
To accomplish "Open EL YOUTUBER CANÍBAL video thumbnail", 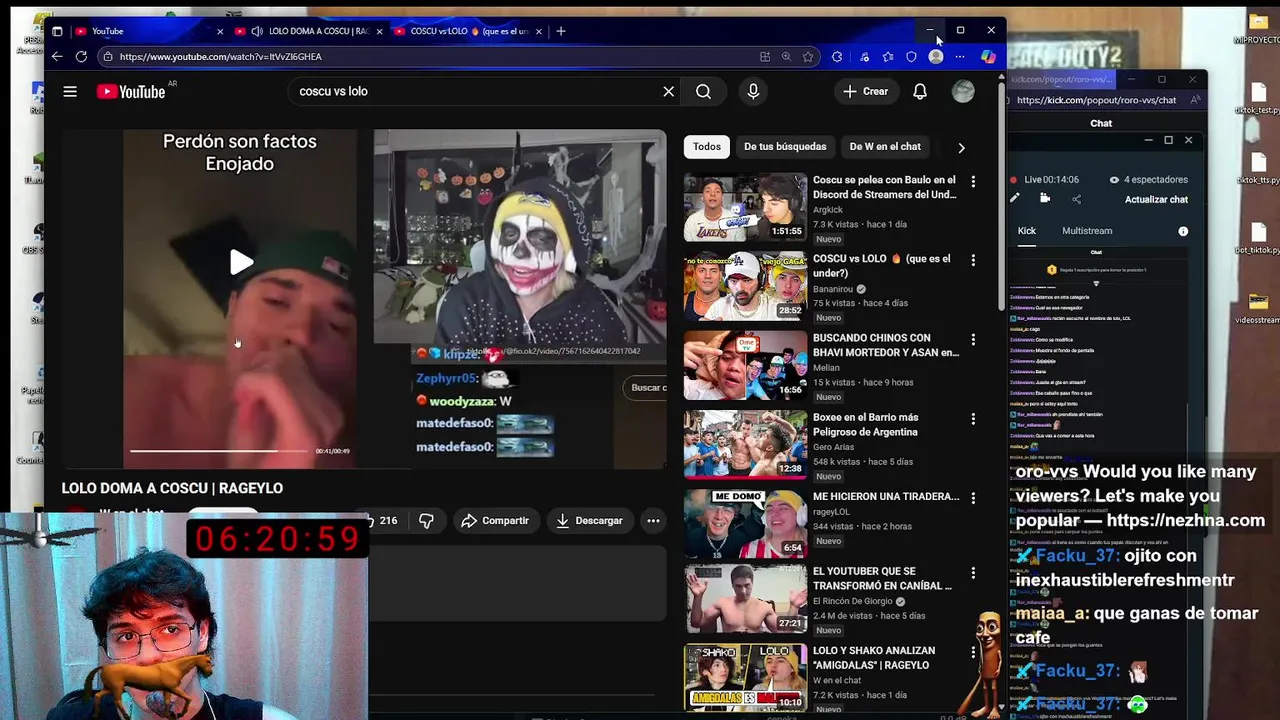I will [x=745, y=598].
